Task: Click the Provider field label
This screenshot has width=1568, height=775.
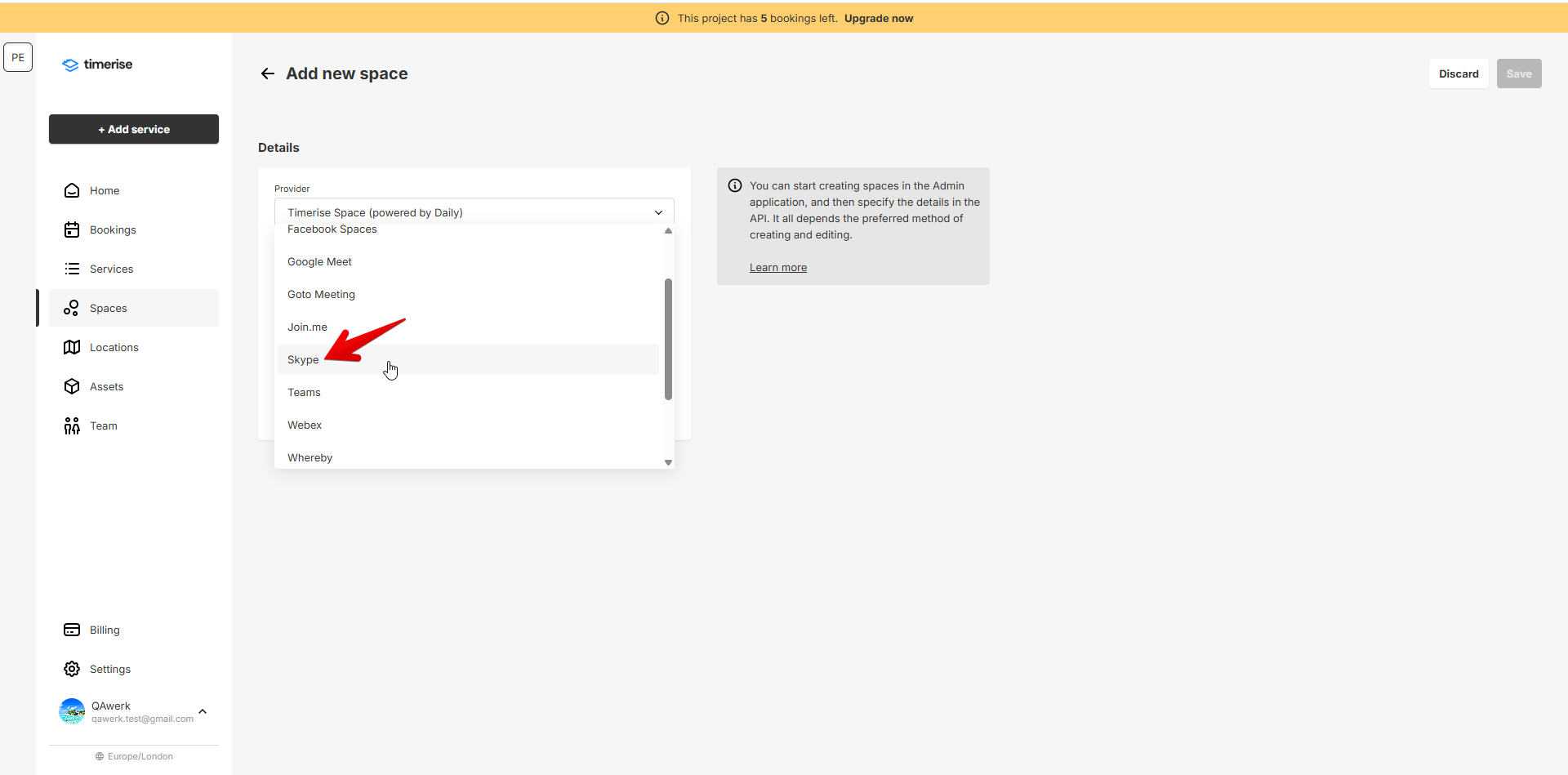Action: (x=292, y=189)
